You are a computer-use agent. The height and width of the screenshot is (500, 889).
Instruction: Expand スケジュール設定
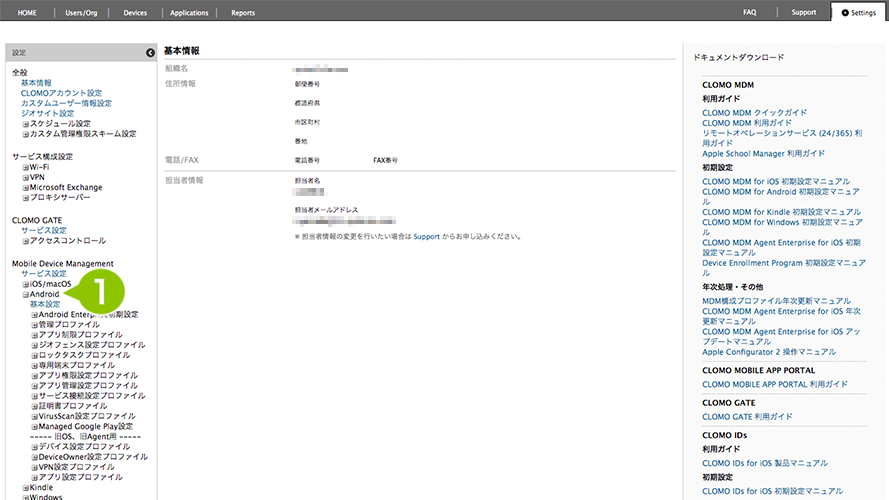tap(26, 124)
